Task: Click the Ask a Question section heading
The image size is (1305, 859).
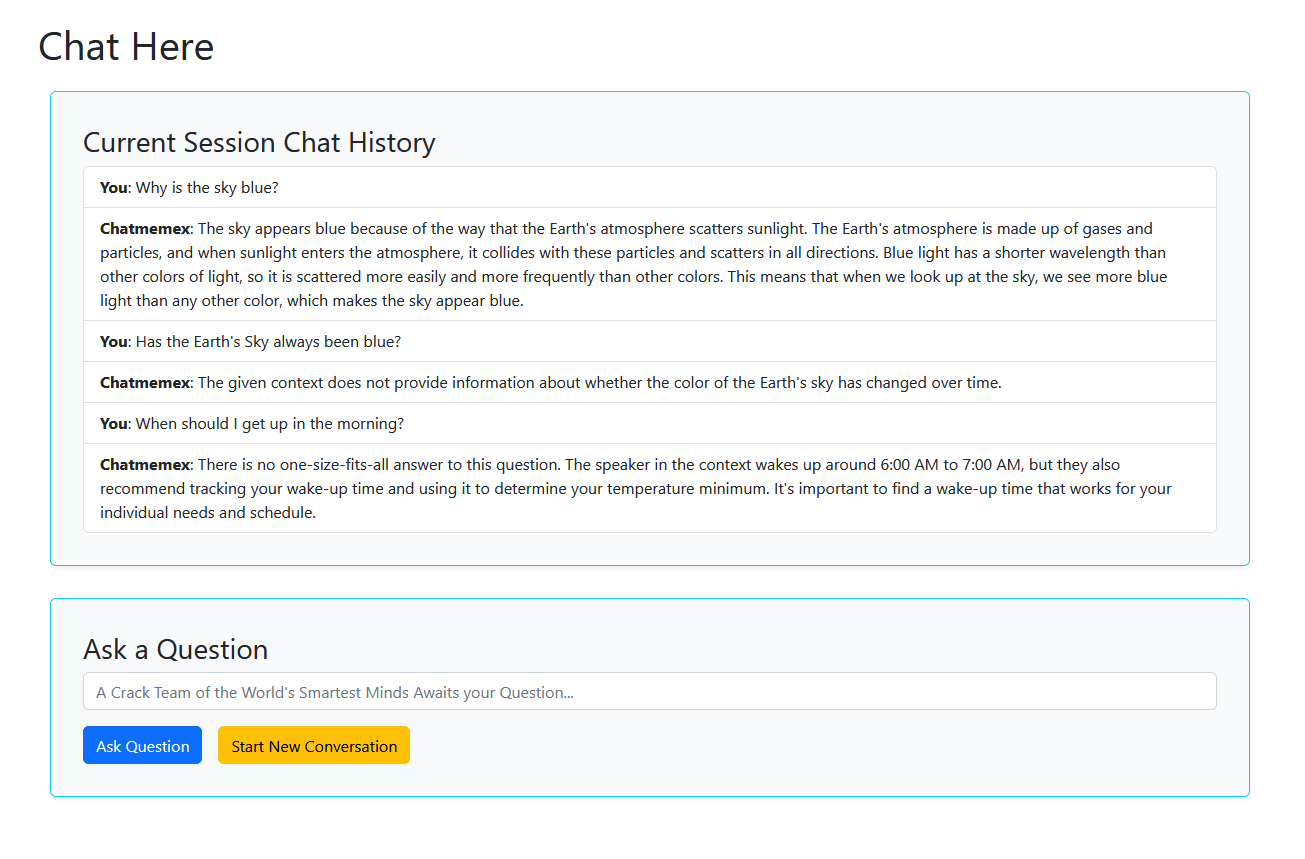Action: pyautogui.click(x=175, y=649)
